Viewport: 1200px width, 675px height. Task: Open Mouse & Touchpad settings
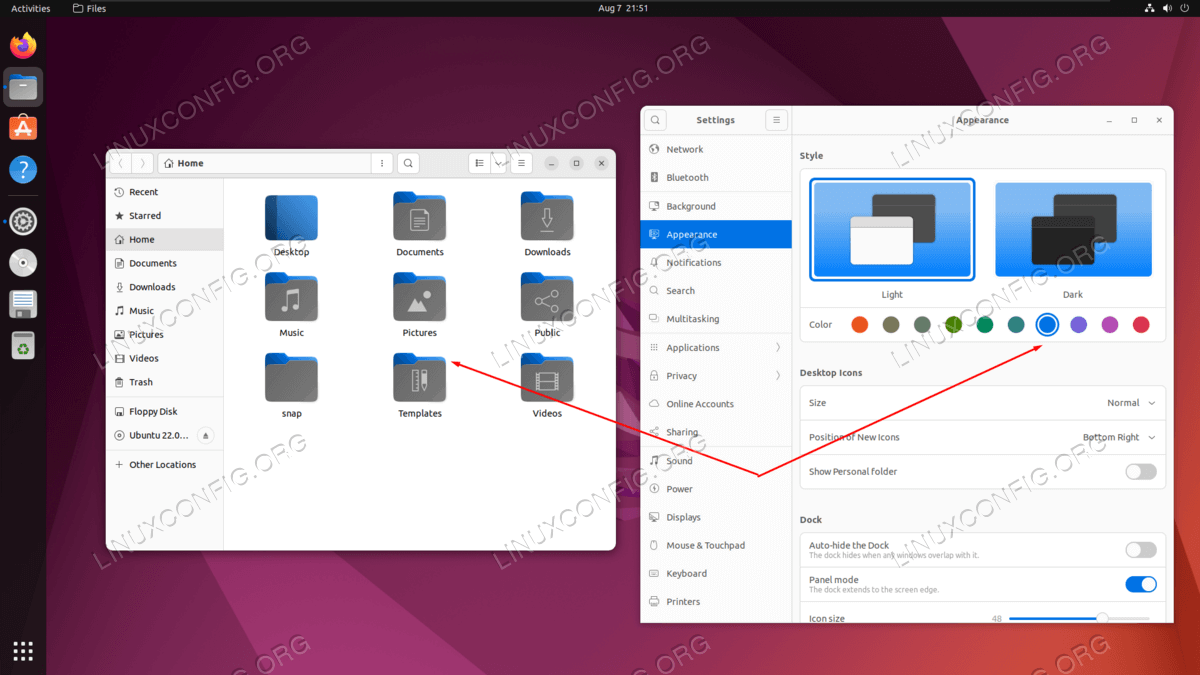pyautogui.click(x=716, y=546)
